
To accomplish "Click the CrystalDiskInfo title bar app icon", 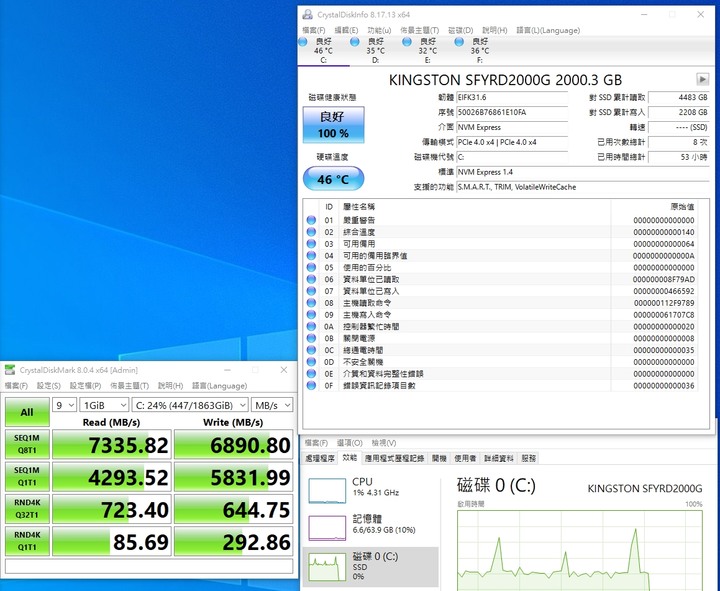I will click(x=307, y=14).
